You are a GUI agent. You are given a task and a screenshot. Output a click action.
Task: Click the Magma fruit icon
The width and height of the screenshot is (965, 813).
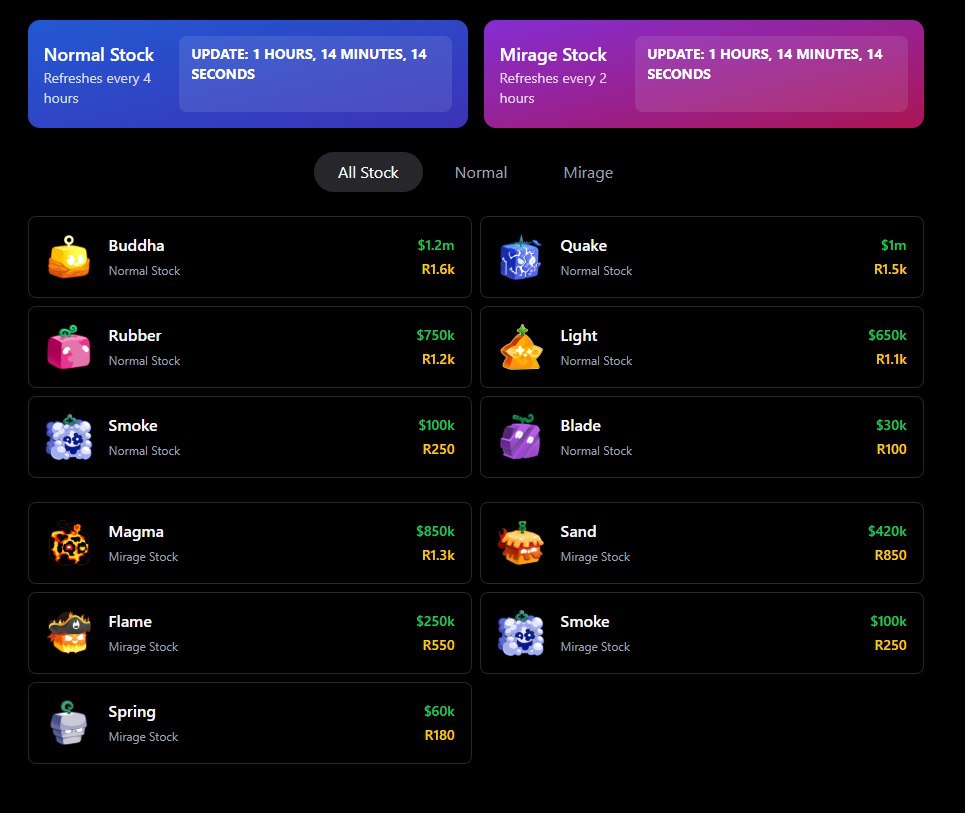[x=69, y=543]
